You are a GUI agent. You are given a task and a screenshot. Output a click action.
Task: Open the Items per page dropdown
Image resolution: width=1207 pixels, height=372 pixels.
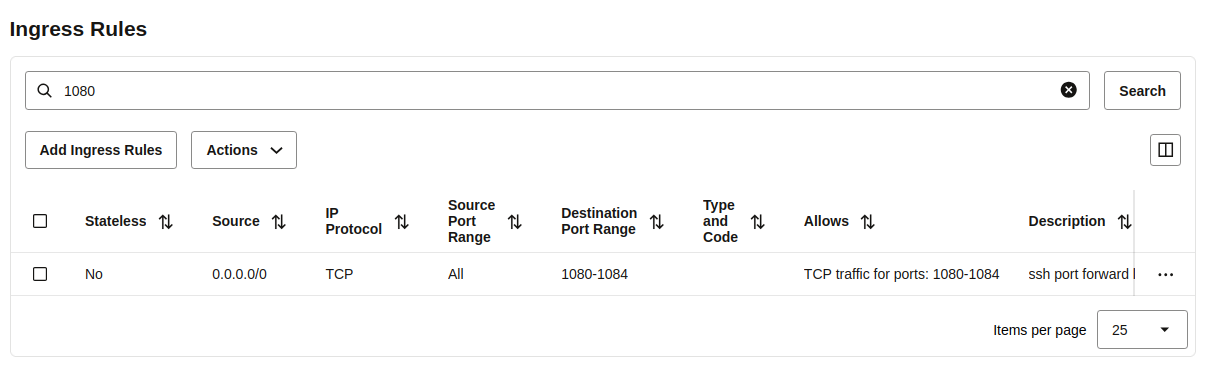coord(1142,330)
